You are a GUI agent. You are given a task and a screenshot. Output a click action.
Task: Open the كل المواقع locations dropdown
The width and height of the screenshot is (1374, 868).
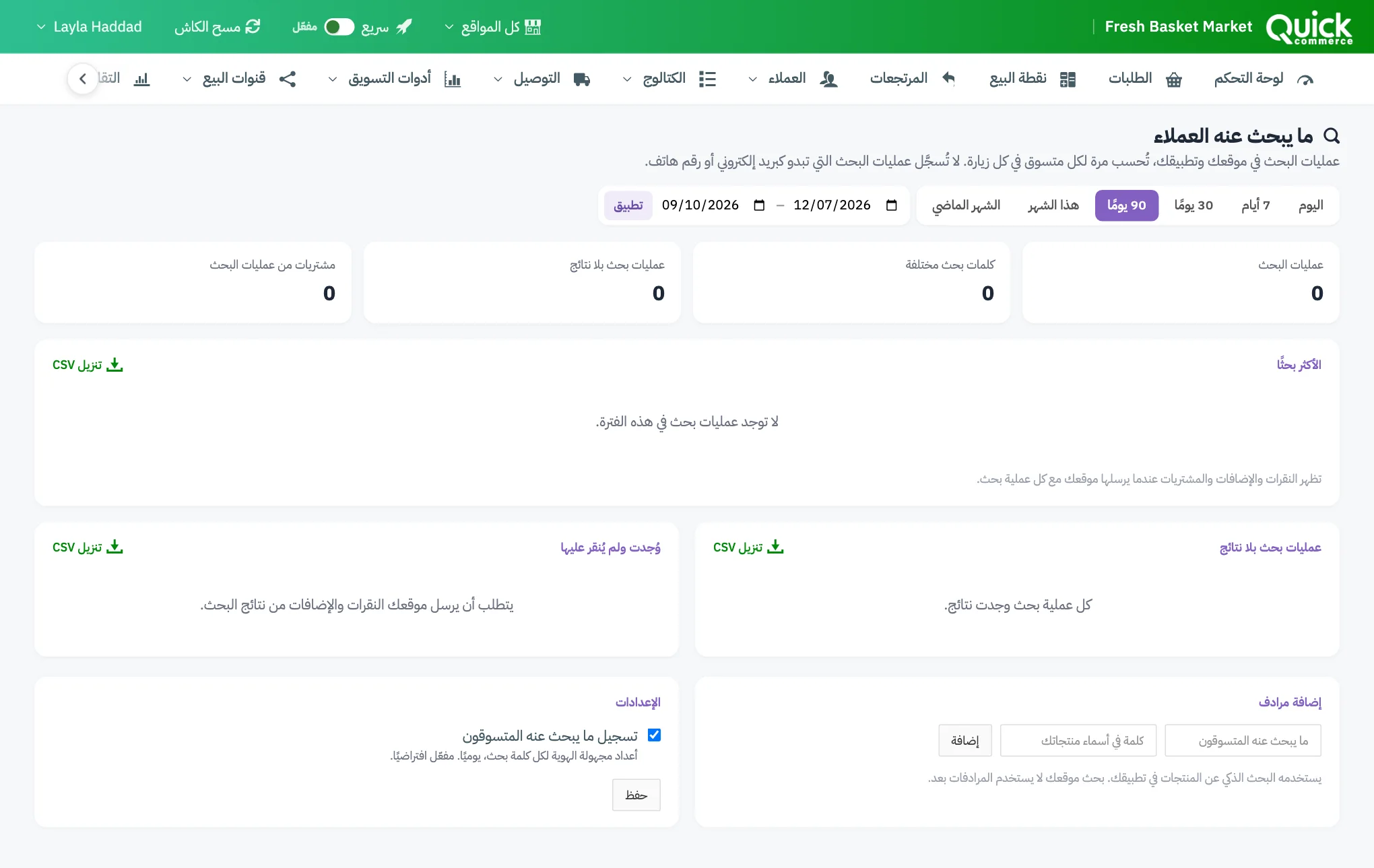click(x=492, y=27)
